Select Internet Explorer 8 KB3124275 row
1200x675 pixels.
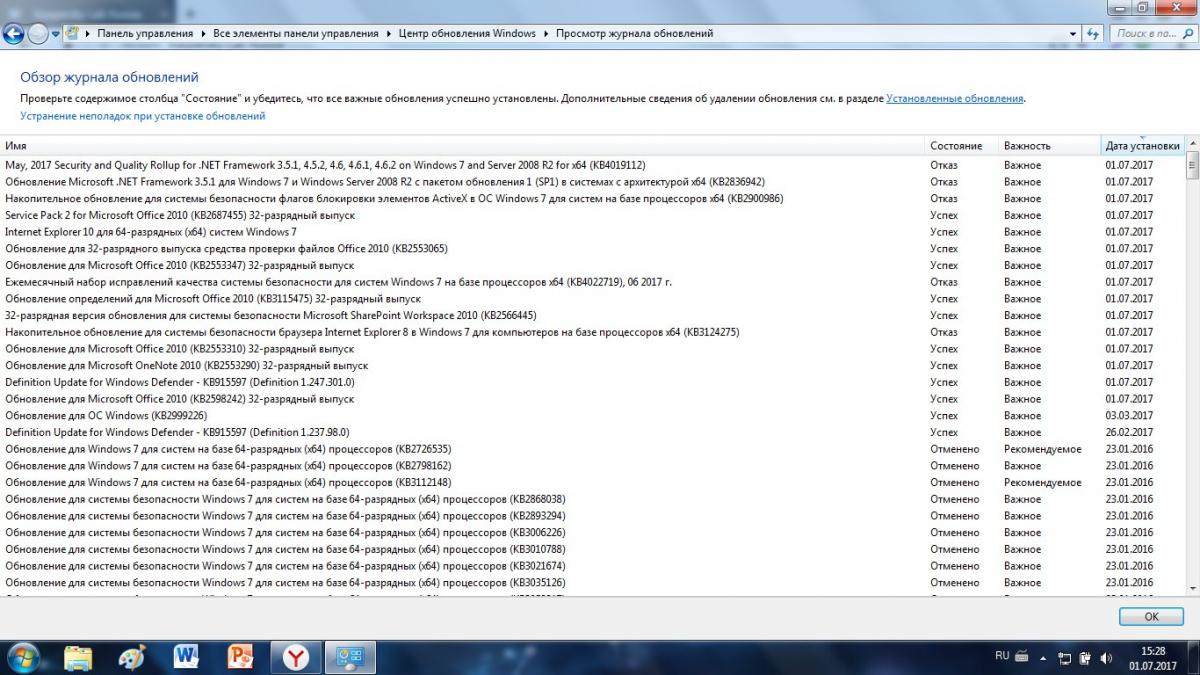point(593,332)
